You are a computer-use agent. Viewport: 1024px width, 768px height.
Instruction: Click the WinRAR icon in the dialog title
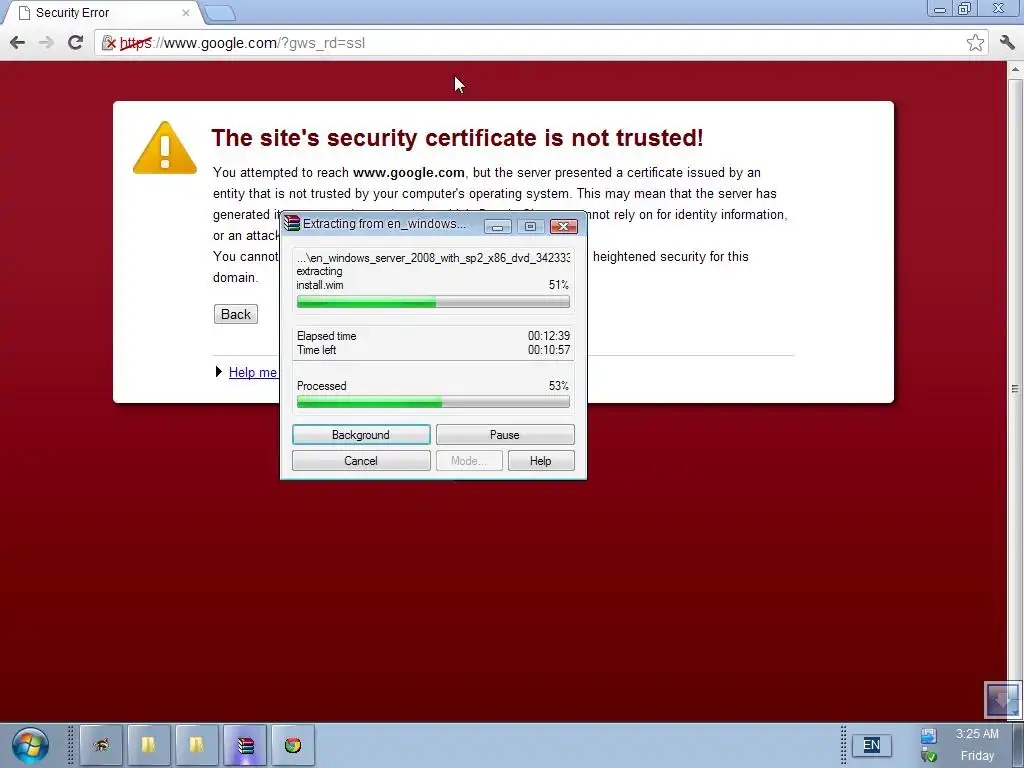tap(292, 224)
